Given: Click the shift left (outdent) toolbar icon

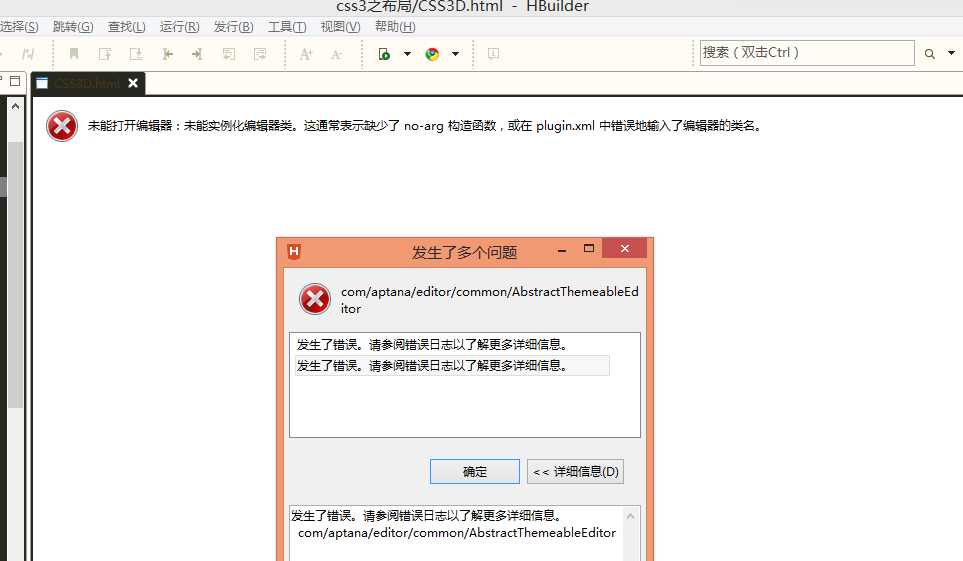Looking at the screenshot, I should click(x=167, y=54).
